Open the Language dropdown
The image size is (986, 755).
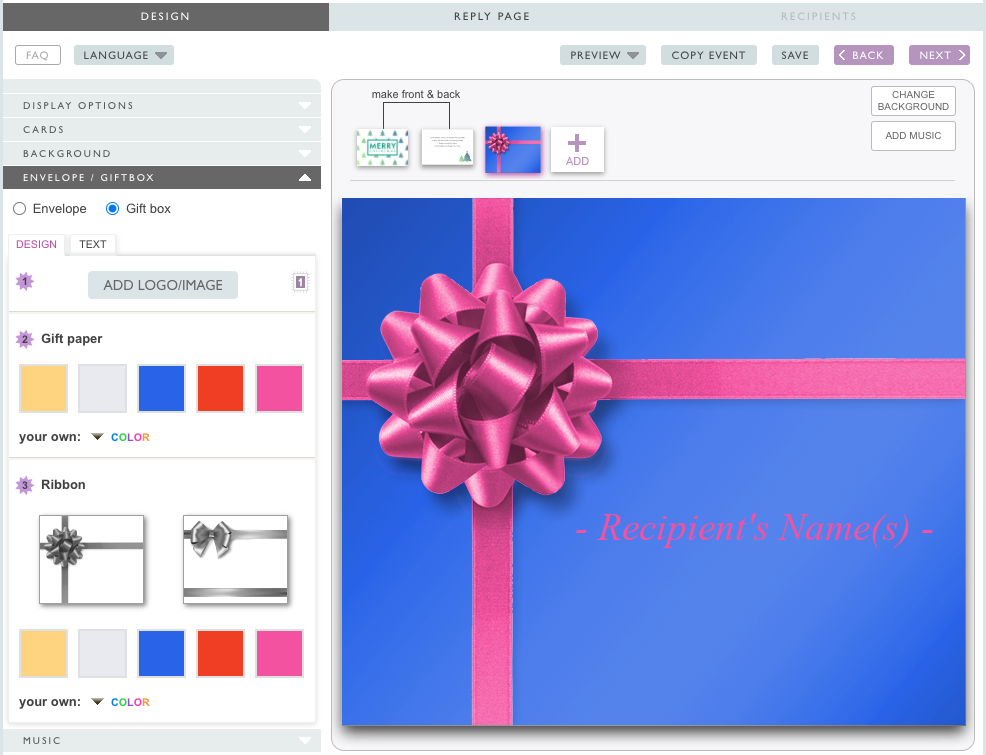[124, 55]
